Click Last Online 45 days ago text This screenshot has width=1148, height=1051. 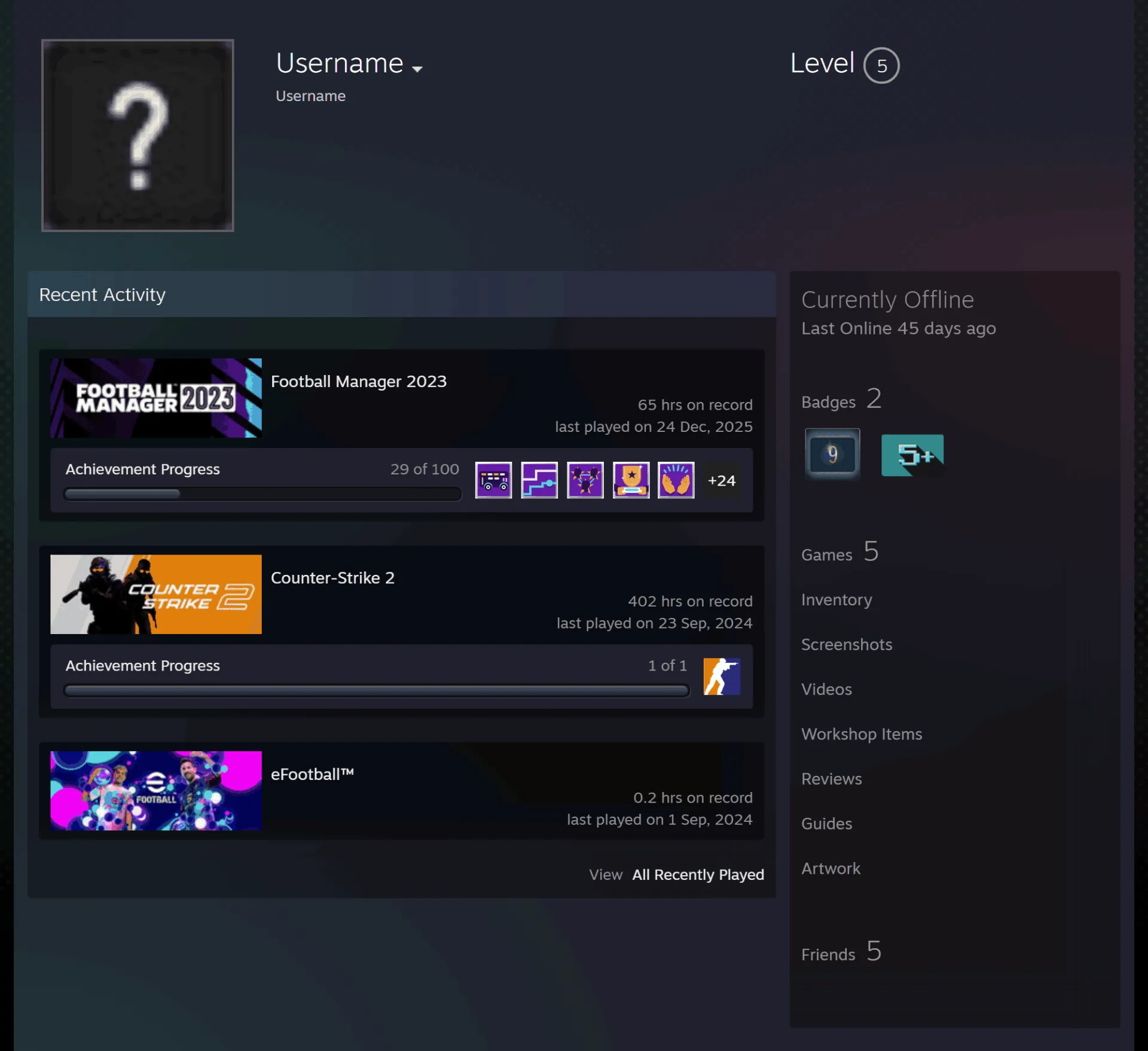[x=898, y=328]
